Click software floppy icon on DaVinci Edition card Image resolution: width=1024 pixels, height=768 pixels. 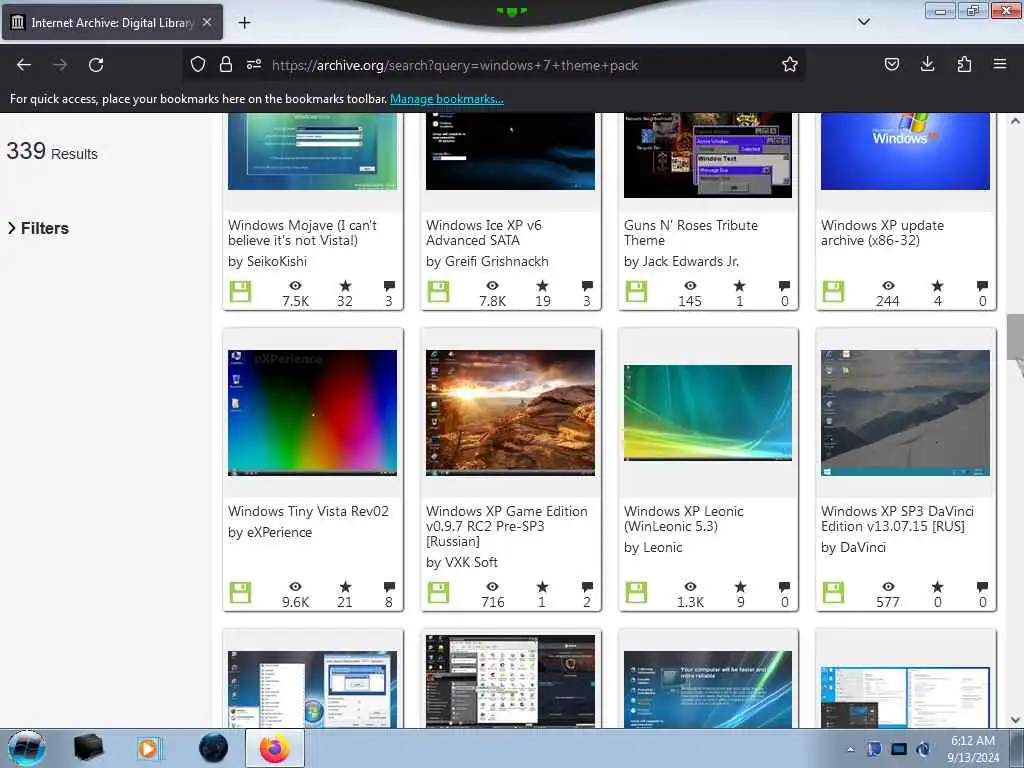coord(833,593)
